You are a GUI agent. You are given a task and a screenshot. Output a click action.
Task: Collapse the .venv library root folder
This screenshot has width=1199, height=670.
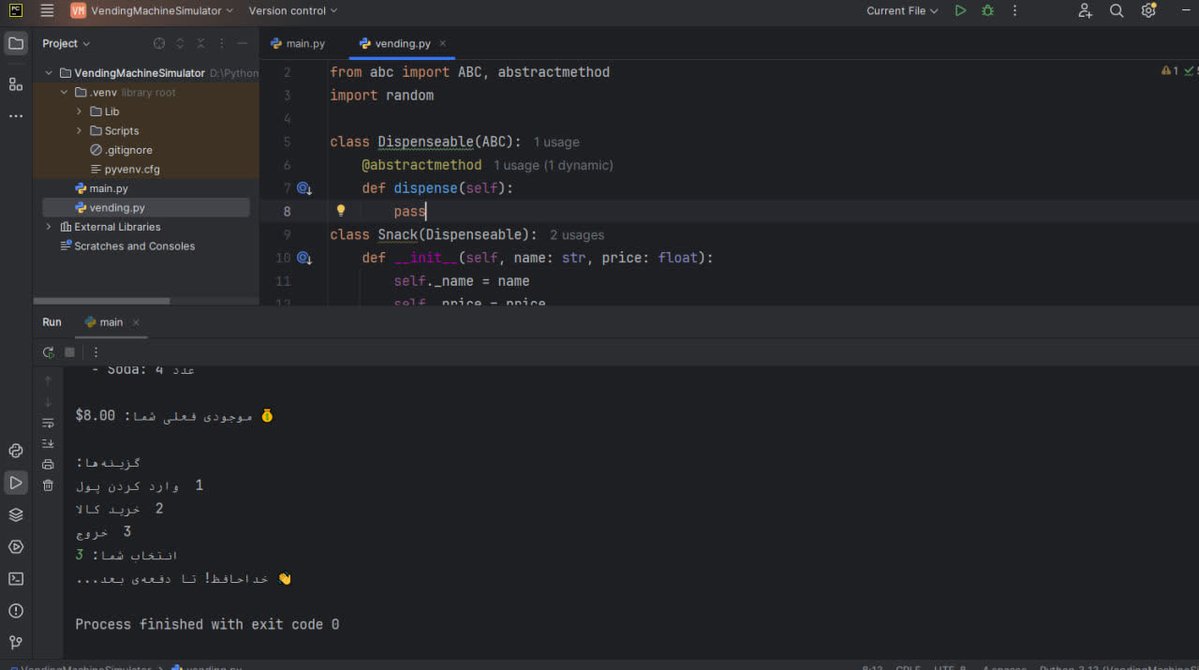pos(63,91)
